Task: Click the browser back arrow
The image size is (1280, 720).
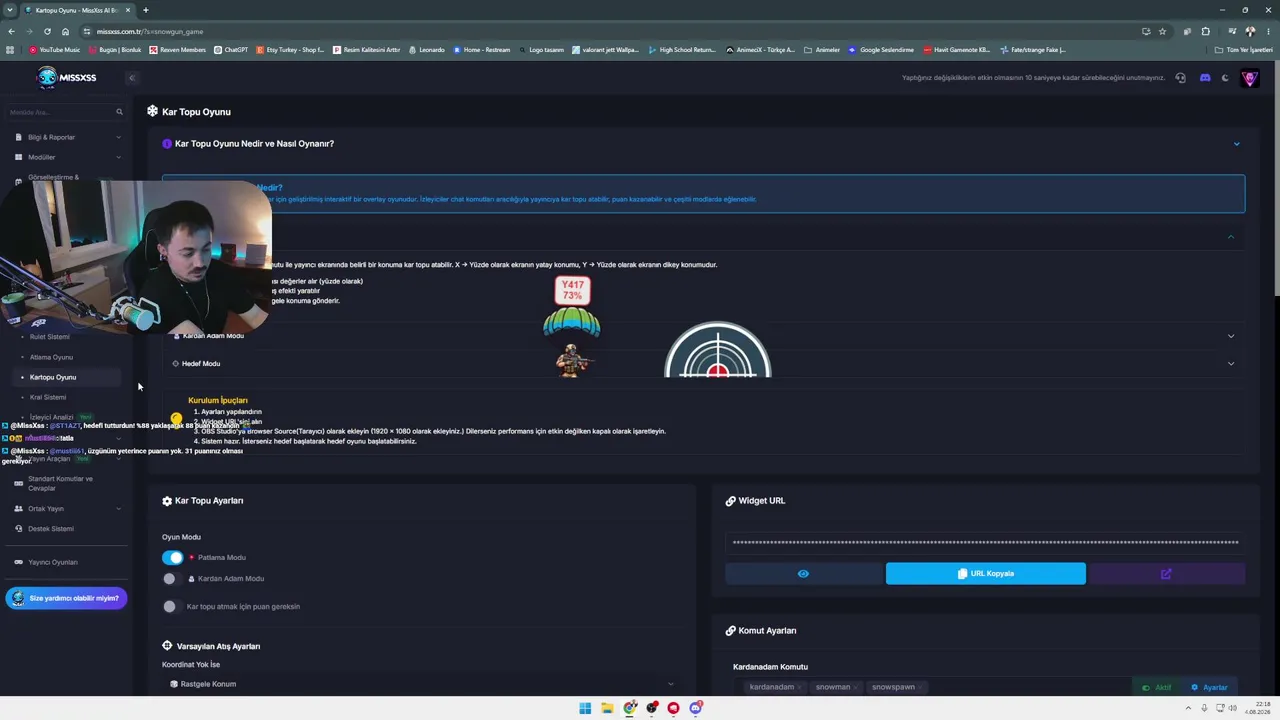Action: pyautogui.click(x=10, y=31)
